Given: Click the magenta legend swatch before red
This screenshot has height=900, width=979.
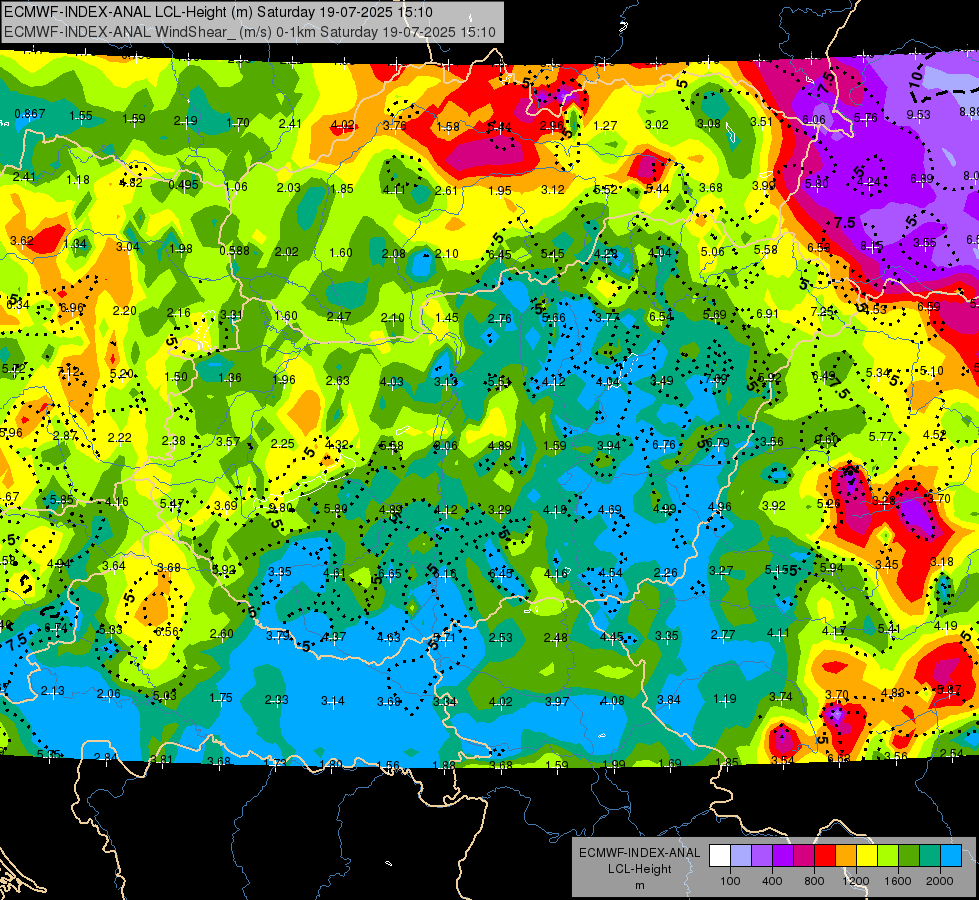Looking at the screenshot, I should click(x=804, y=856).
